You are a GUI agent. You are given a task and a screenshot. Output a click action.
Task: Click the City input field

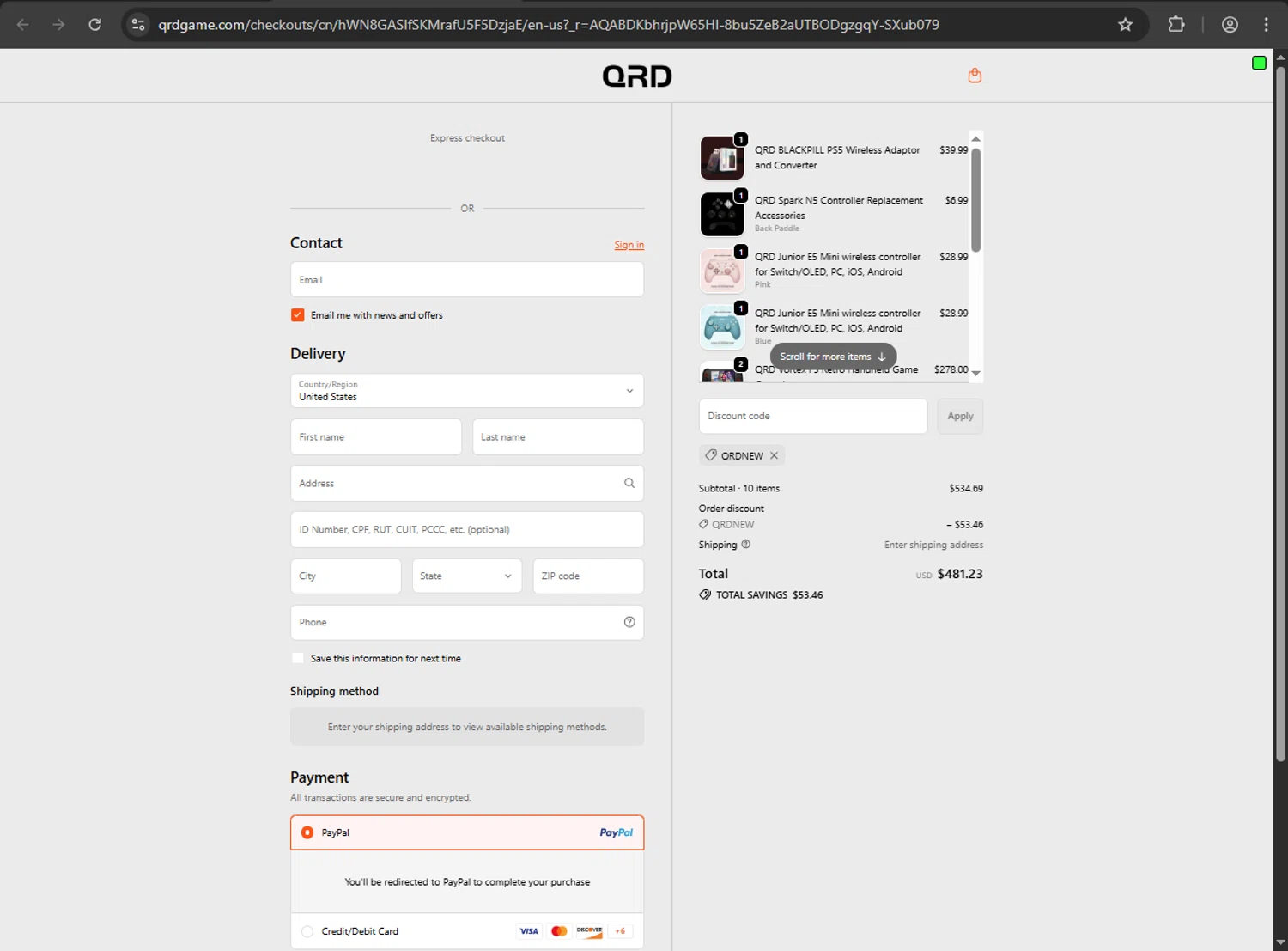345,576
